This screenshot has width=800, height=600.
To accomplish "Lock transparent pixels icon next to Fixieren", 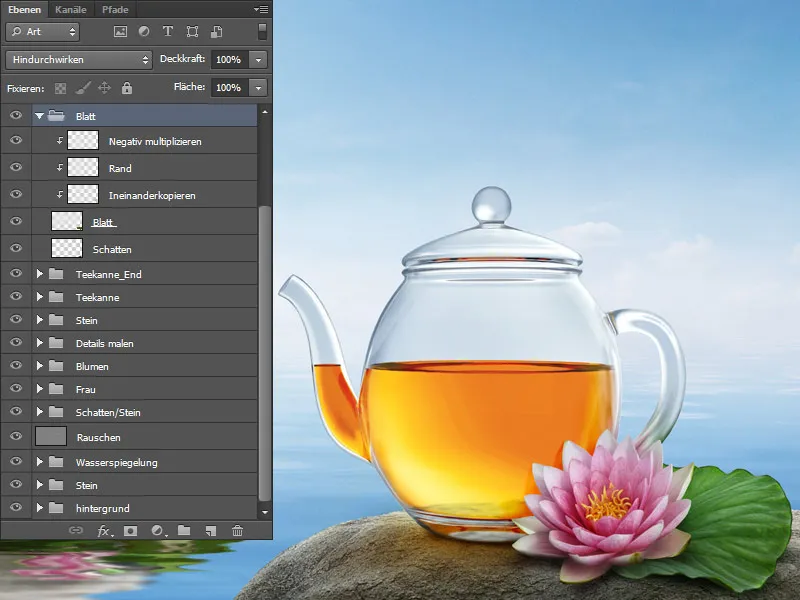I will 61,88.
